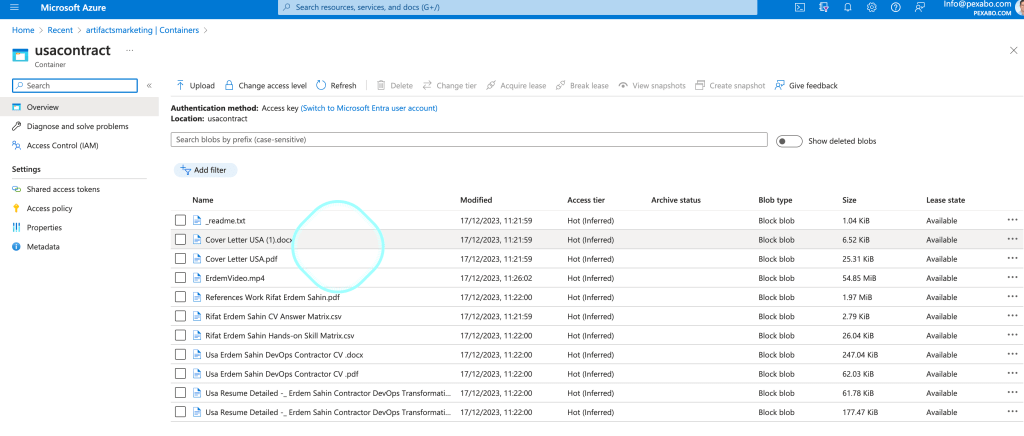Open ellipsis menu for ErdemVideo.mp4 row
Viewport: 1024px width, 436px height.
point(1012,278)
